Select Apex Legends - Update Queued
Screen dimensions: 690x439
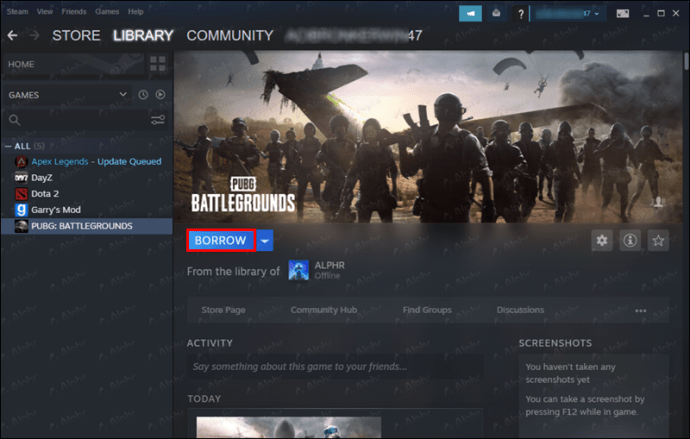coord(96,161)
